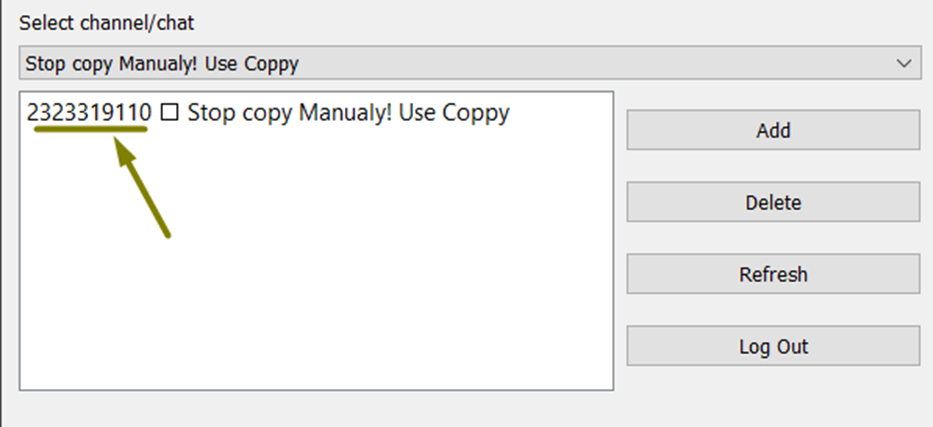Click the green arrow pointing at ID
Screen dimensions: 933x427
tap(143, 188)
